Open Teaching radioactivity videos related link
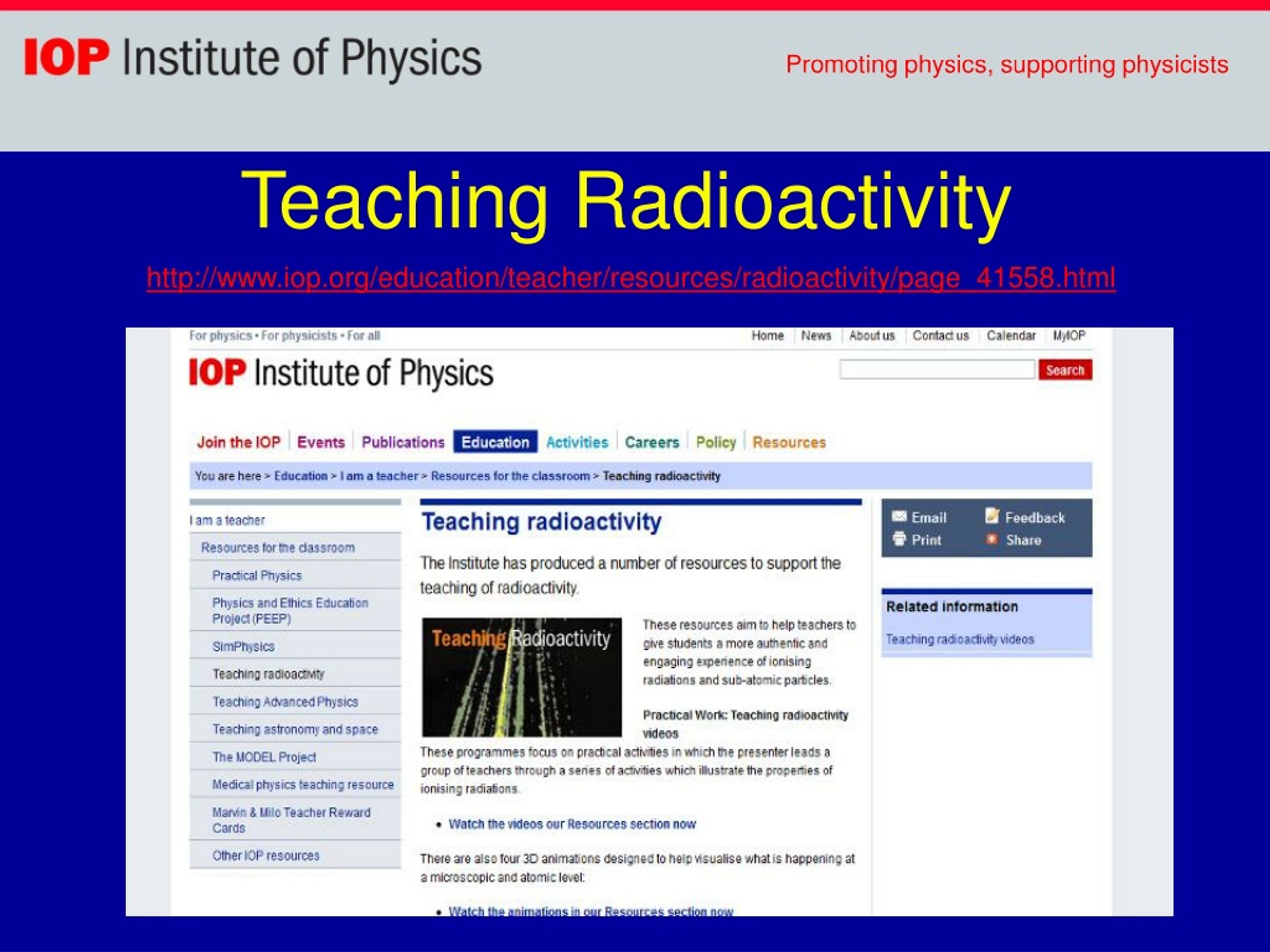1270x952 pixels. [x=959, y=639]
